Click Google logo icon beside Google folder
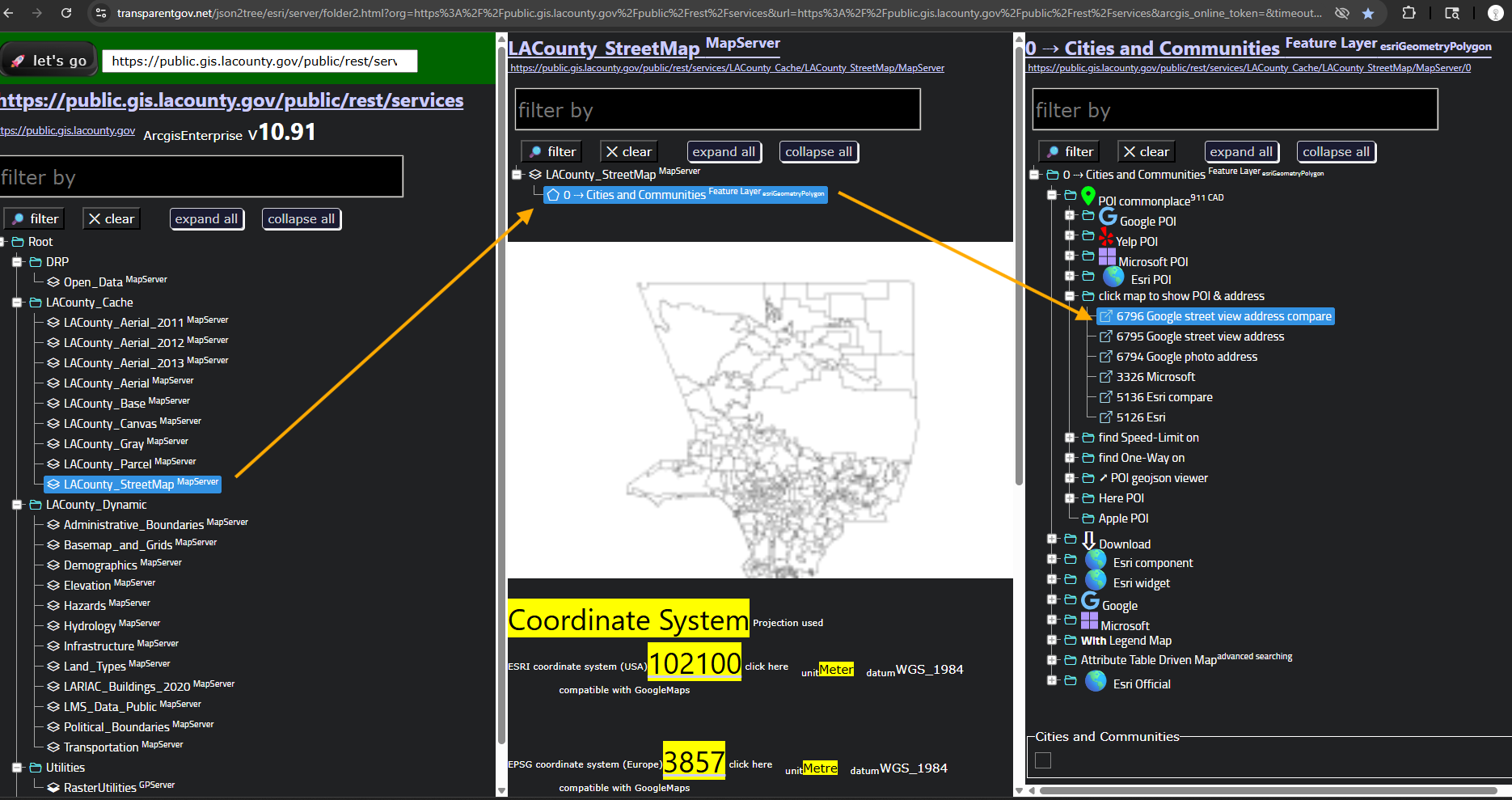The height and width of the screenshot is (800, 1512). (1090, 601)
